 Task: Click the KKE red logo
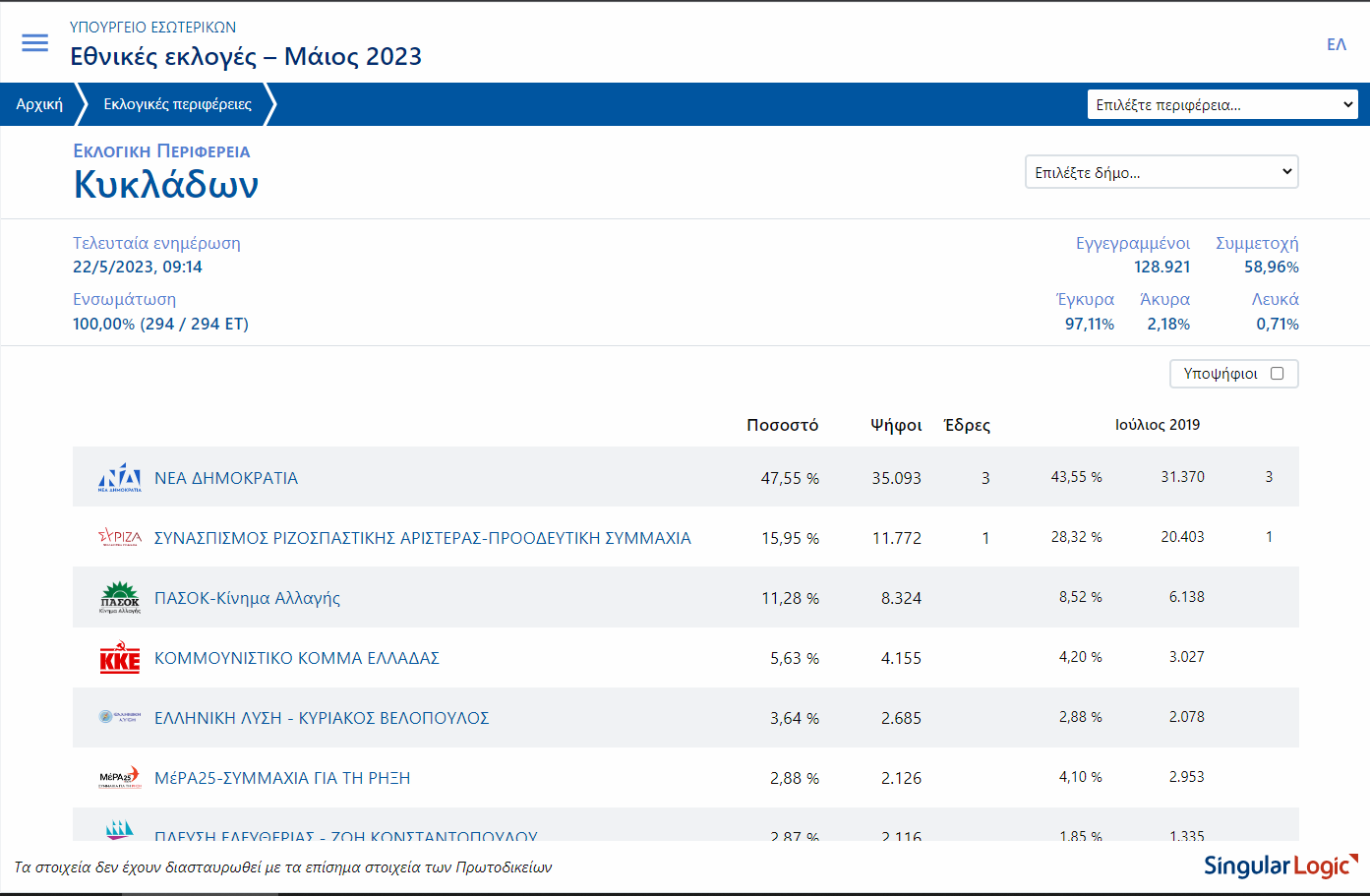coord(120,658)
